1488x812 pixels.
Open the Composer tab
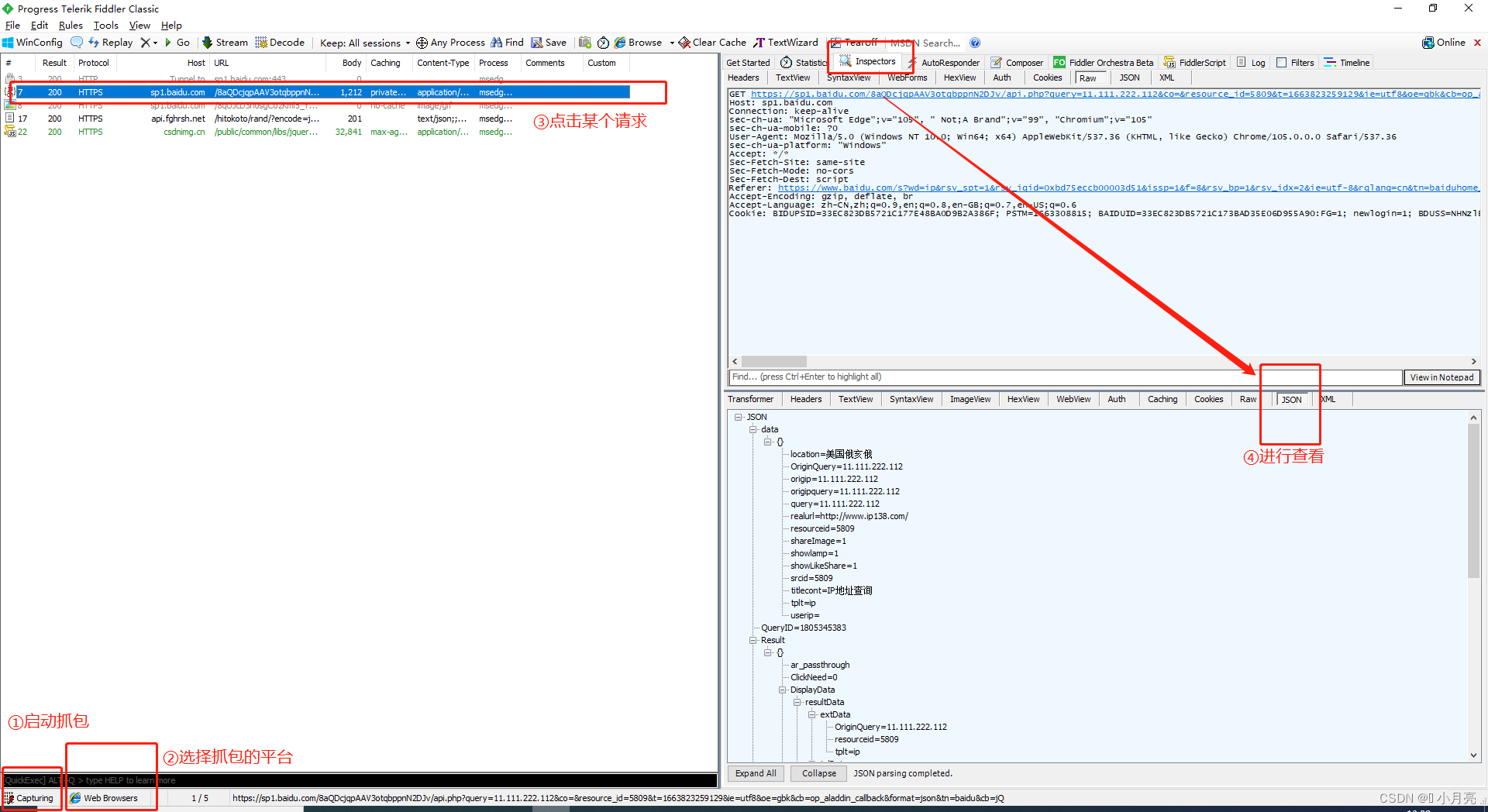(1017, 63)
